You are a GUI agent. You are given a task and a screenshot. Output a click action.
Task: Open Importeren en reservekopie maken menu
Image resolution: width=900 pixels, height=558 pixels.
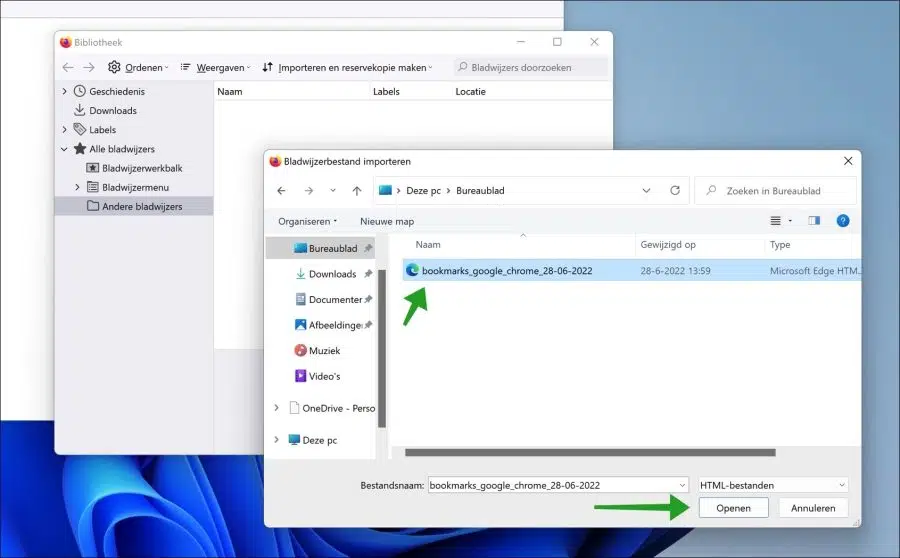[347, 67]
